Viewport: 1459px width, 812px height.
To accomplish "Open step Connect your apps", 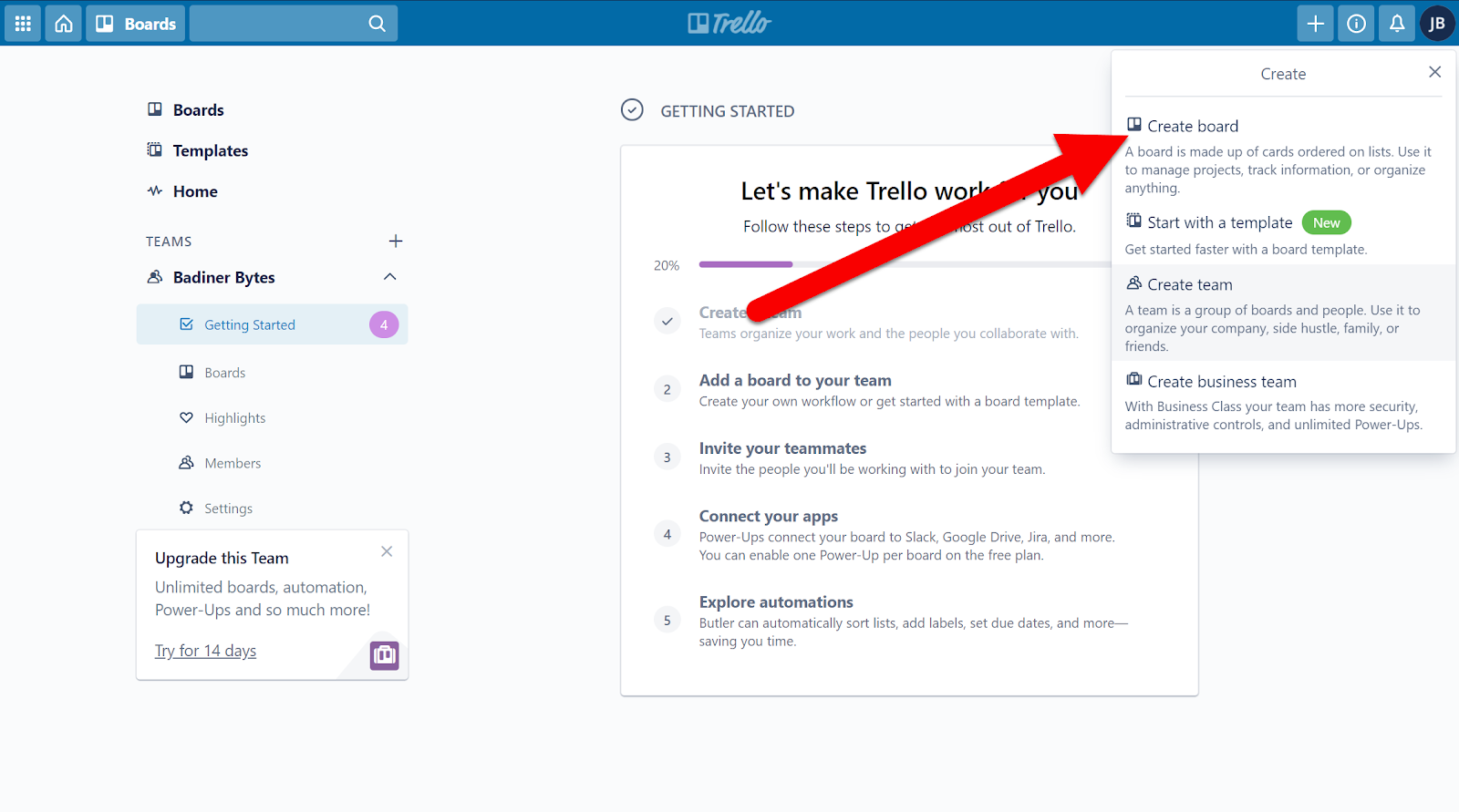I will [768, 516].
